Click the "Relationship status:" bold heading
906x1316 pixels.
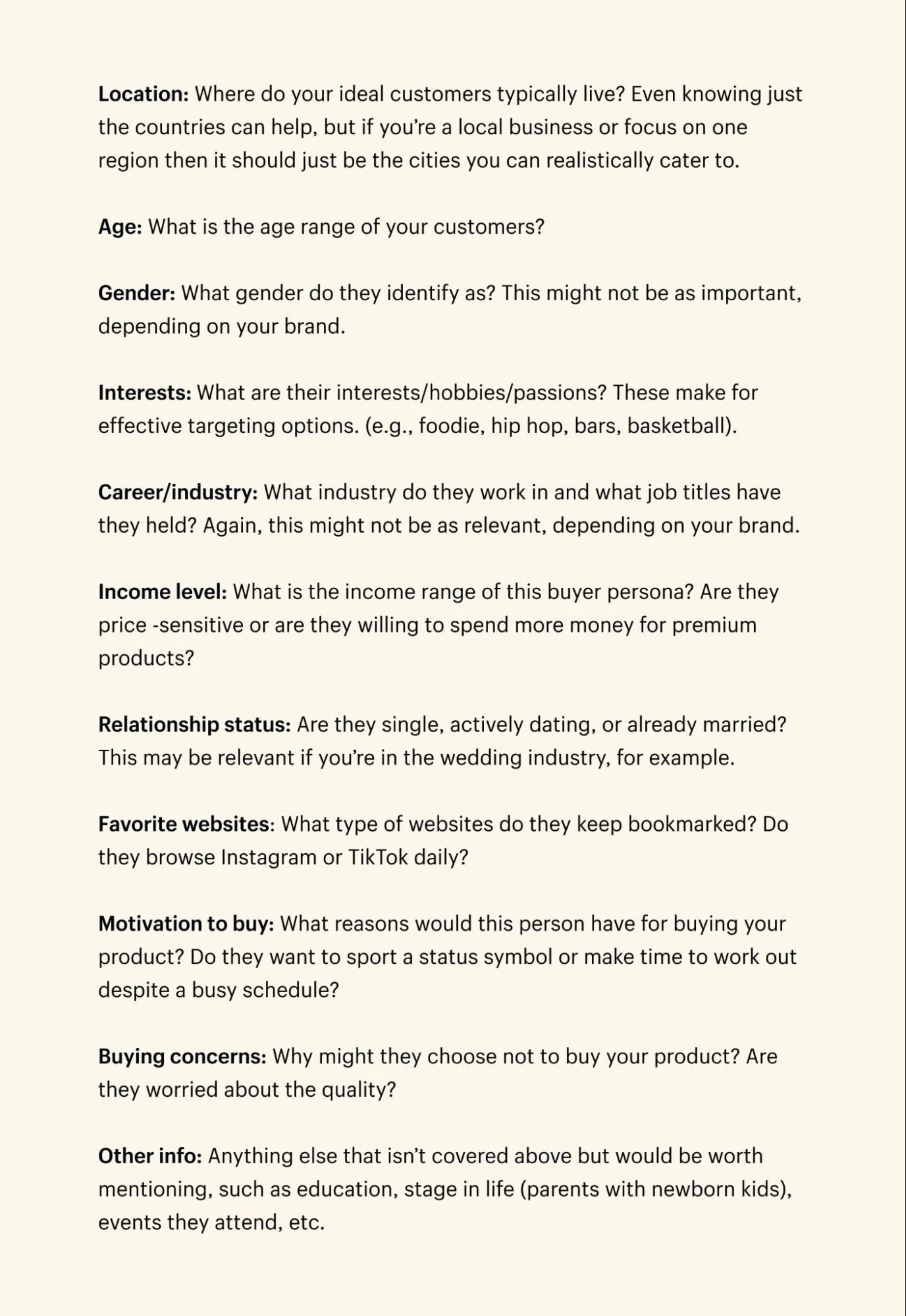[x=194, y=725]
